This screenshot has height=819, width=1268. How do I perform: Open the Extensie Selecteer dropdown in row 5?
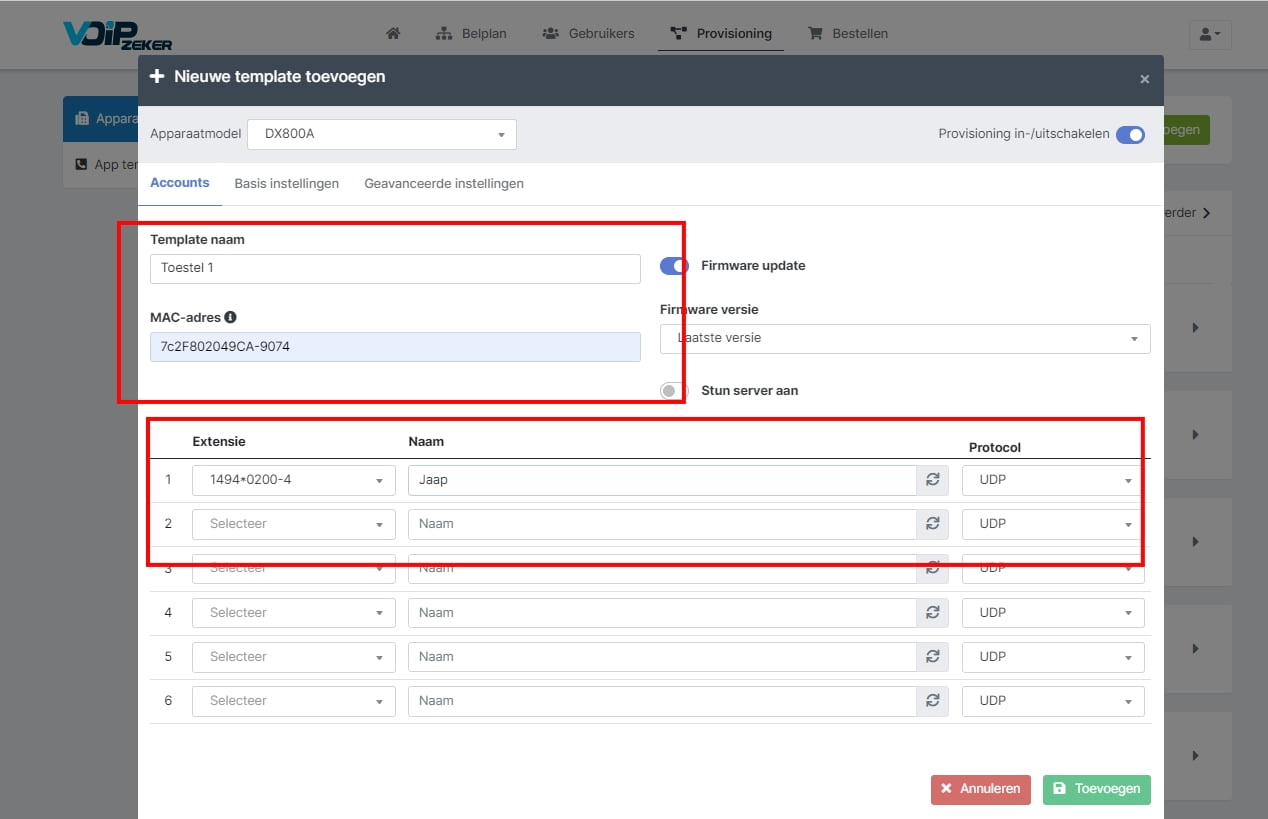(294, 657)
